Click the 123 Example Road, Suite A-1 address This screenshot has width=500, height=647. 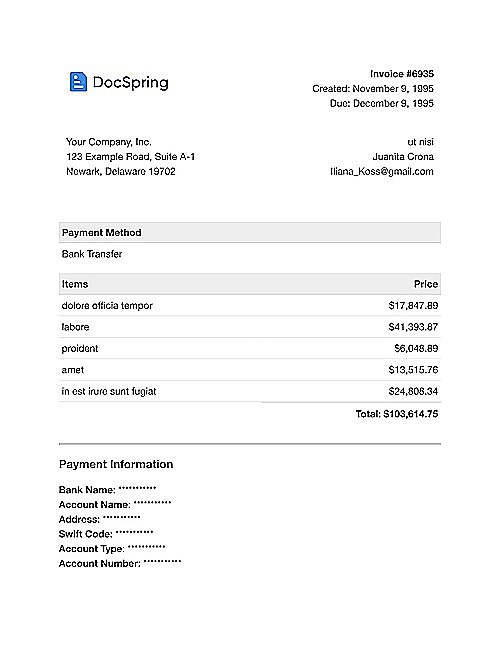pyautogui.click(x=130, y=157)
